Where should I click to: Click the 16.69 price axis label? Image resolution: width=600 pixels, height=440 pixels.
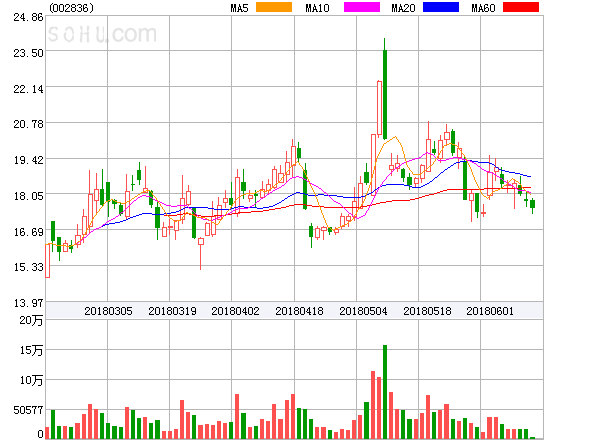pos(28,232)
